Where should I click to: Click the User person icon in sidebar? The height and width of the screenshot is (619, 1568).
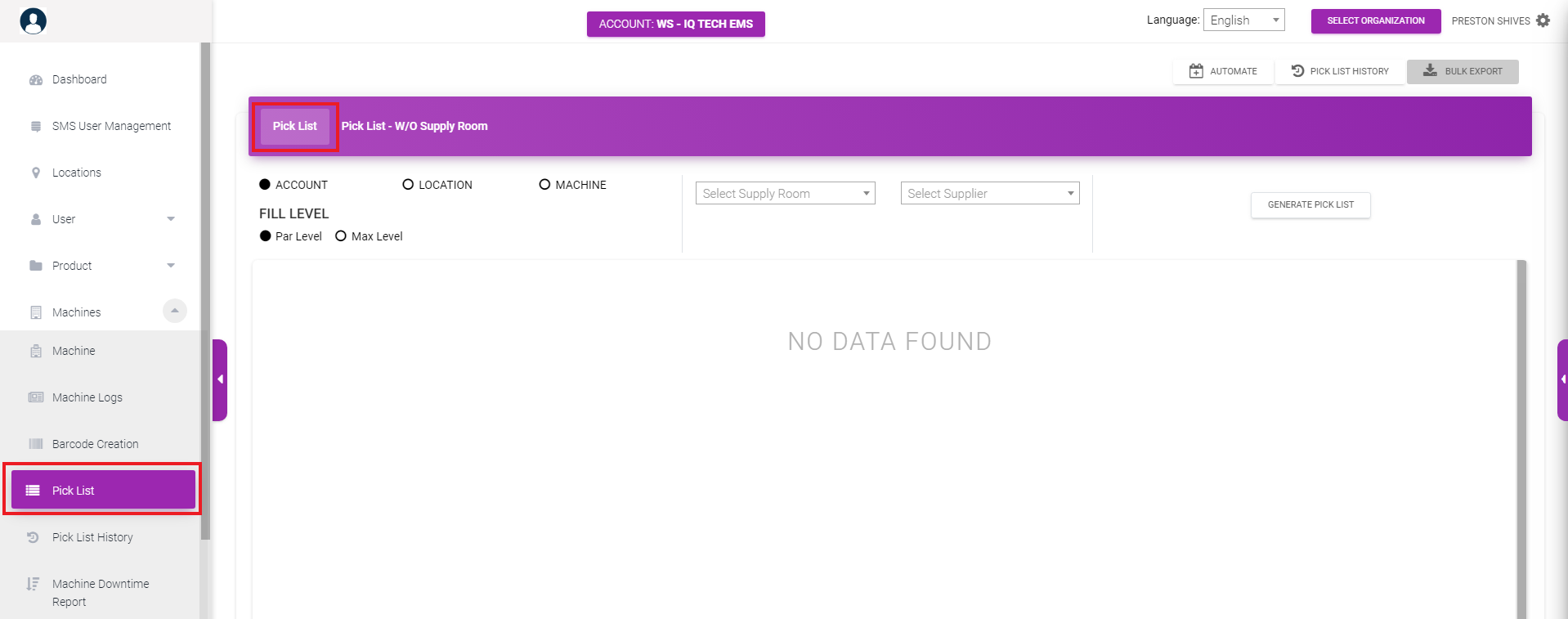36,219
